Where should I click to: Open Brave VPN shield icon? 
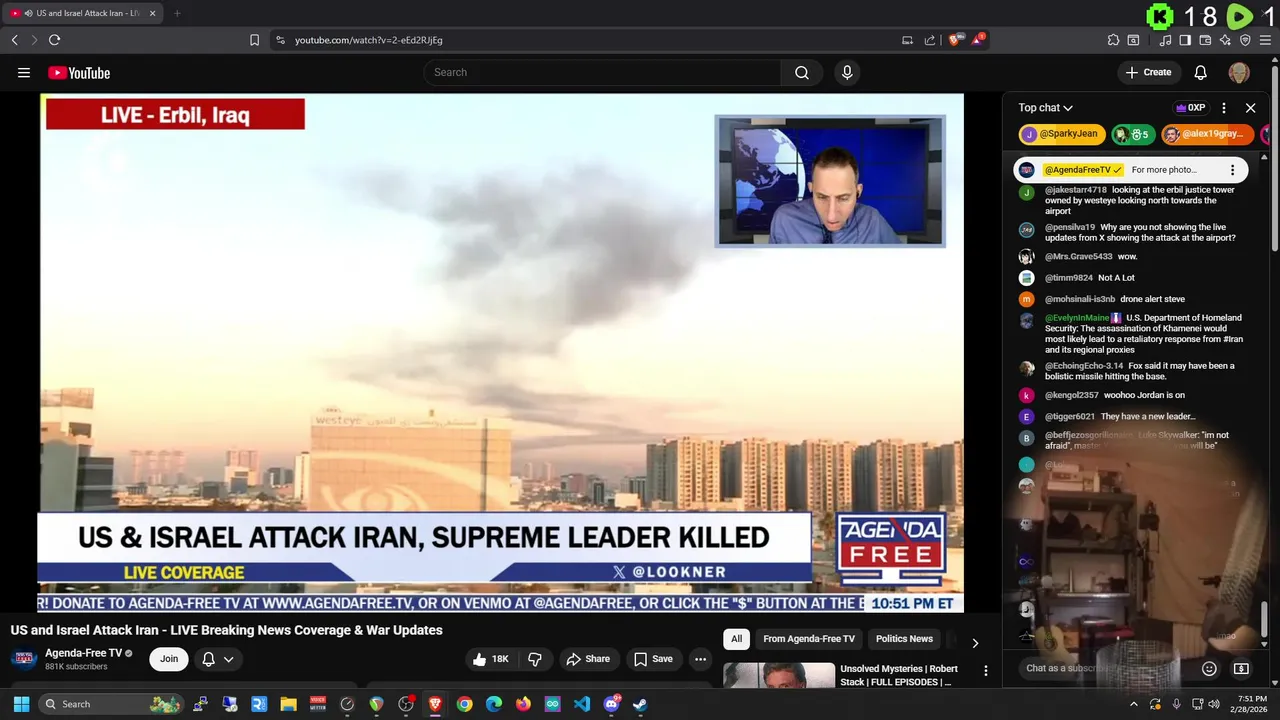pos(1245,40)
